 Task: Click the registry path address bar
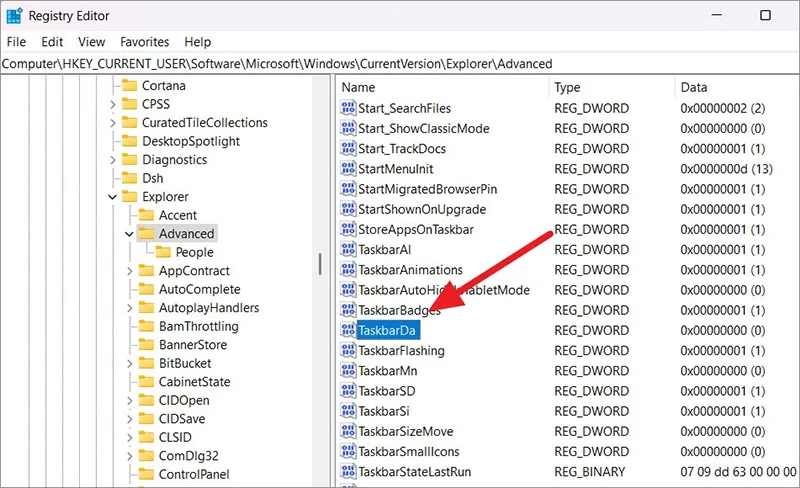pyautogui.click(x=400, y=64)
